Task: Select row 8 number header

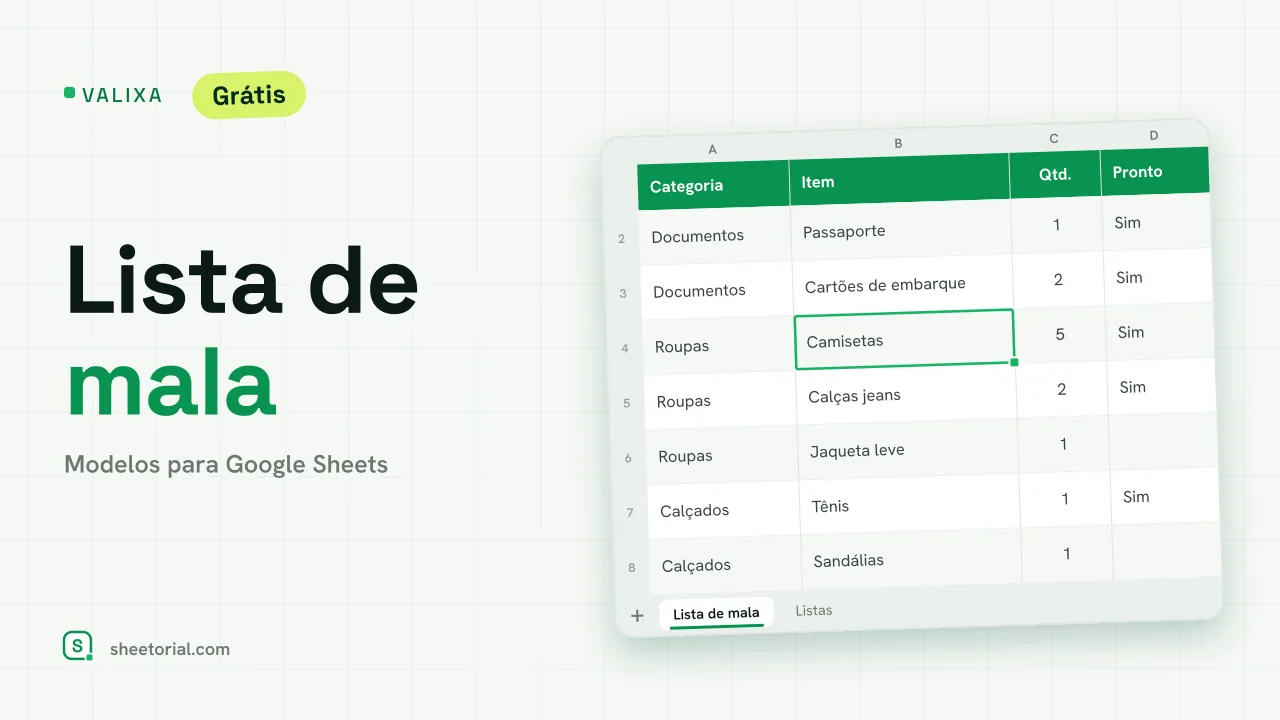Action: click(x=632, y=568)
